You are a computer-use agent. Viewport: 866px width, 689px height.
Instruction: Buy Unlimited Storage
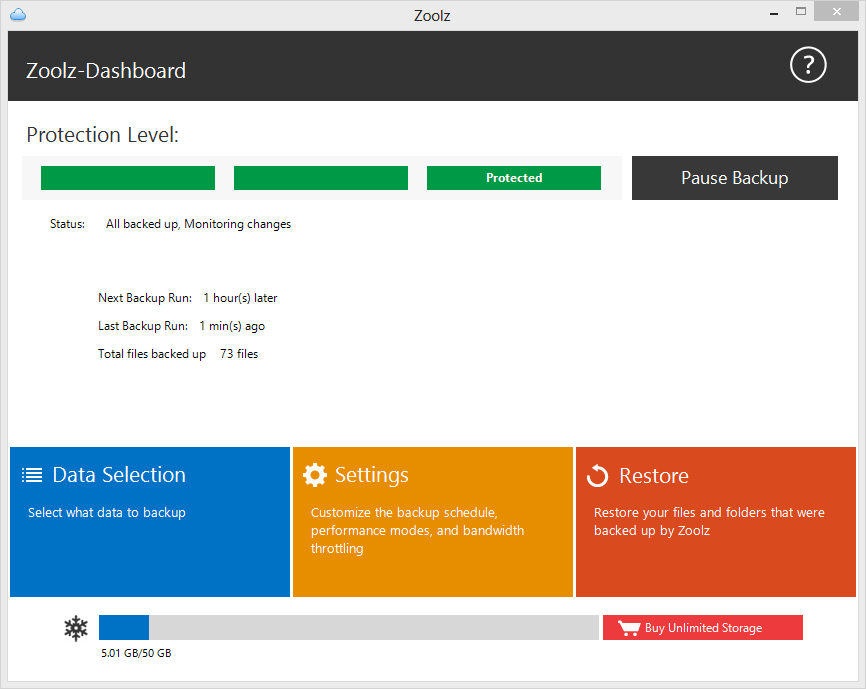point(703,628)
